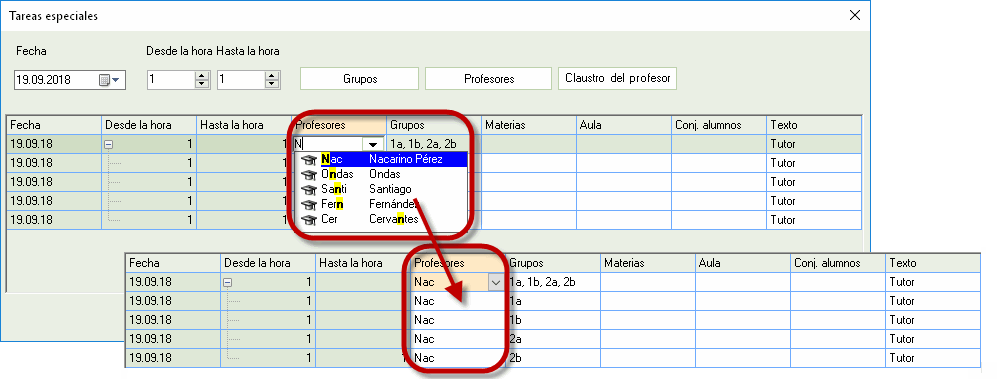
Task: Click the Claustro del profesor button
Action: pos(617,78)
